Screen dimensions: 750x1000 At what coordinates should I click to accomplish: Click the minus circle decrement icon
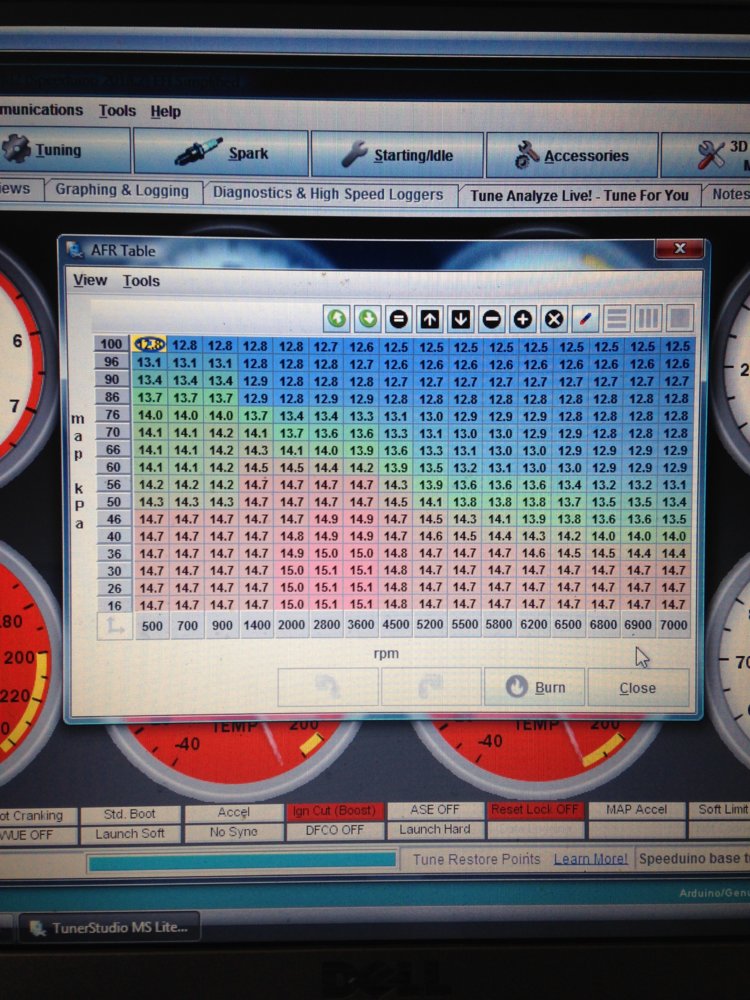point(492,319)
